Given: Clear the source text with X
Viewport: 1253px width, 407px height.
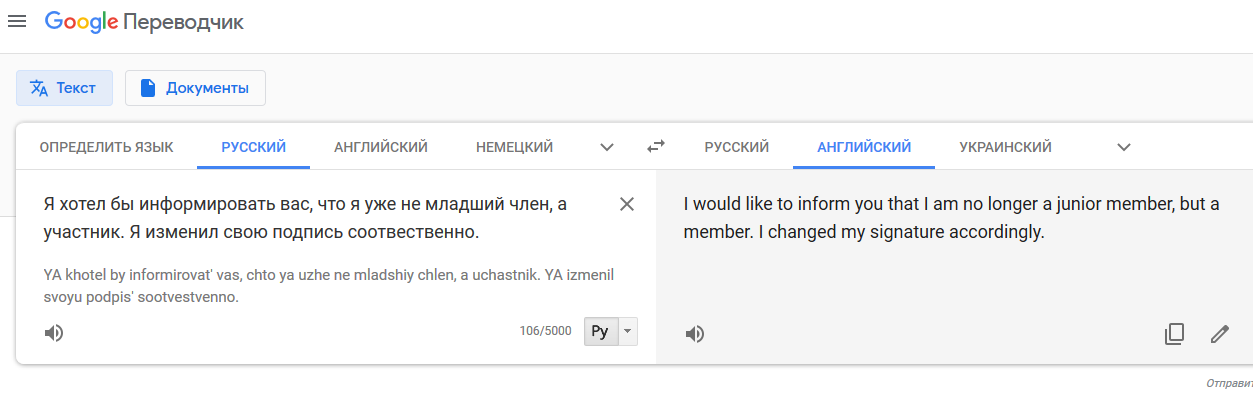Looking at the screenshot, I should 627,204.
